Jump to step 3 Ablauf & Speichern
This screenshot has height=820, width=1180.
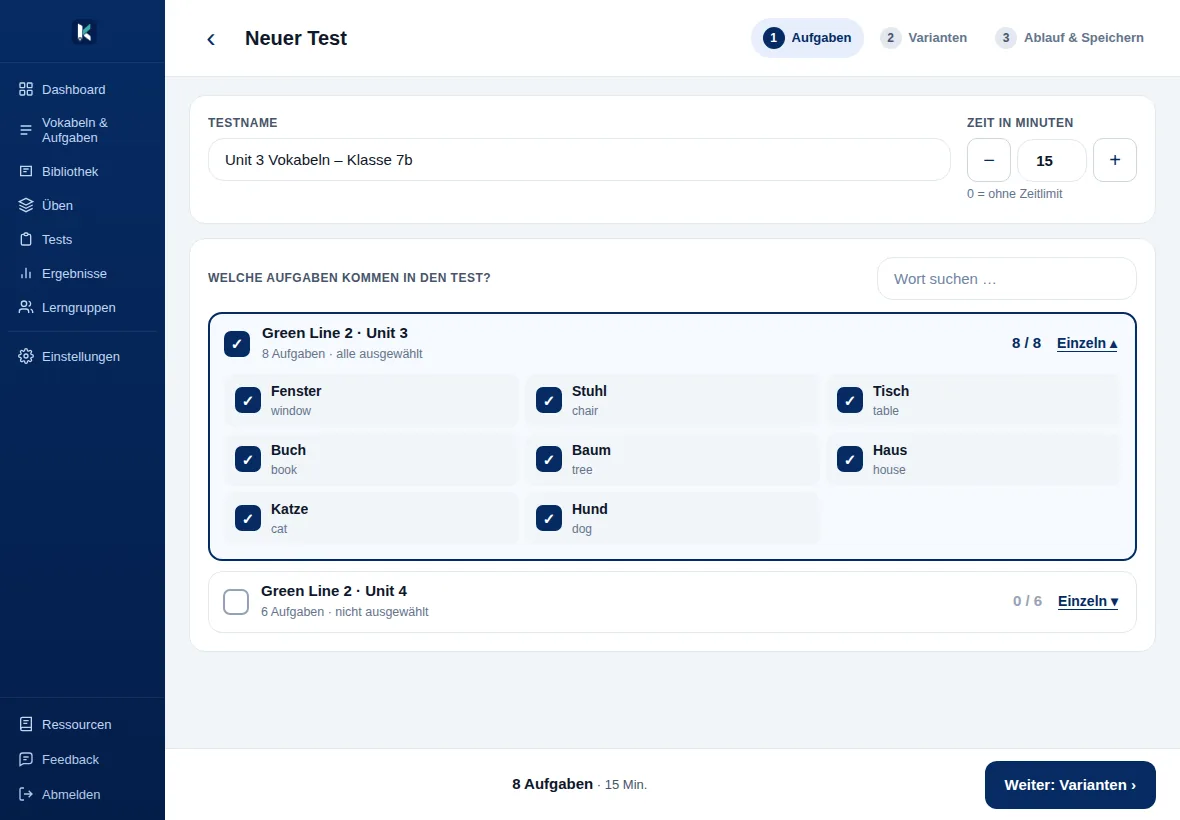coord(1069,38)
